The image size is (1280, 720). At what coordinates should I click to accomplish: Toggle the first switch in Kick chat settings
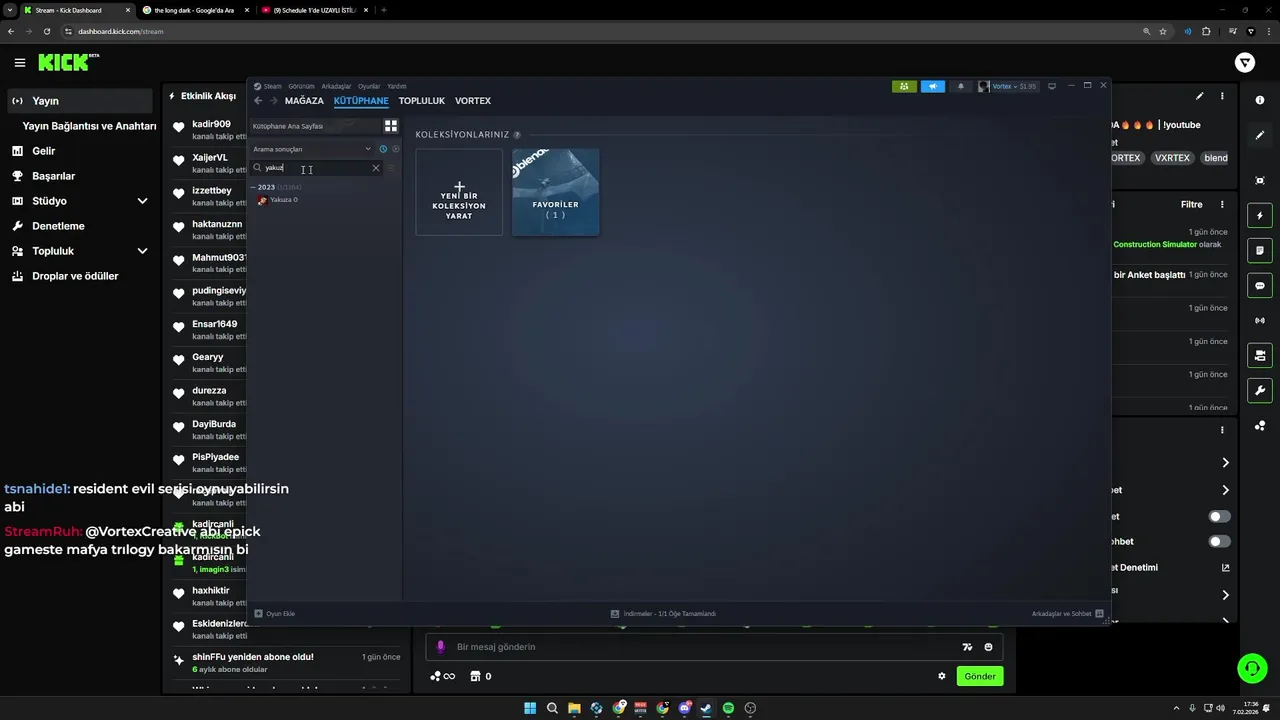click(1220, 516)
